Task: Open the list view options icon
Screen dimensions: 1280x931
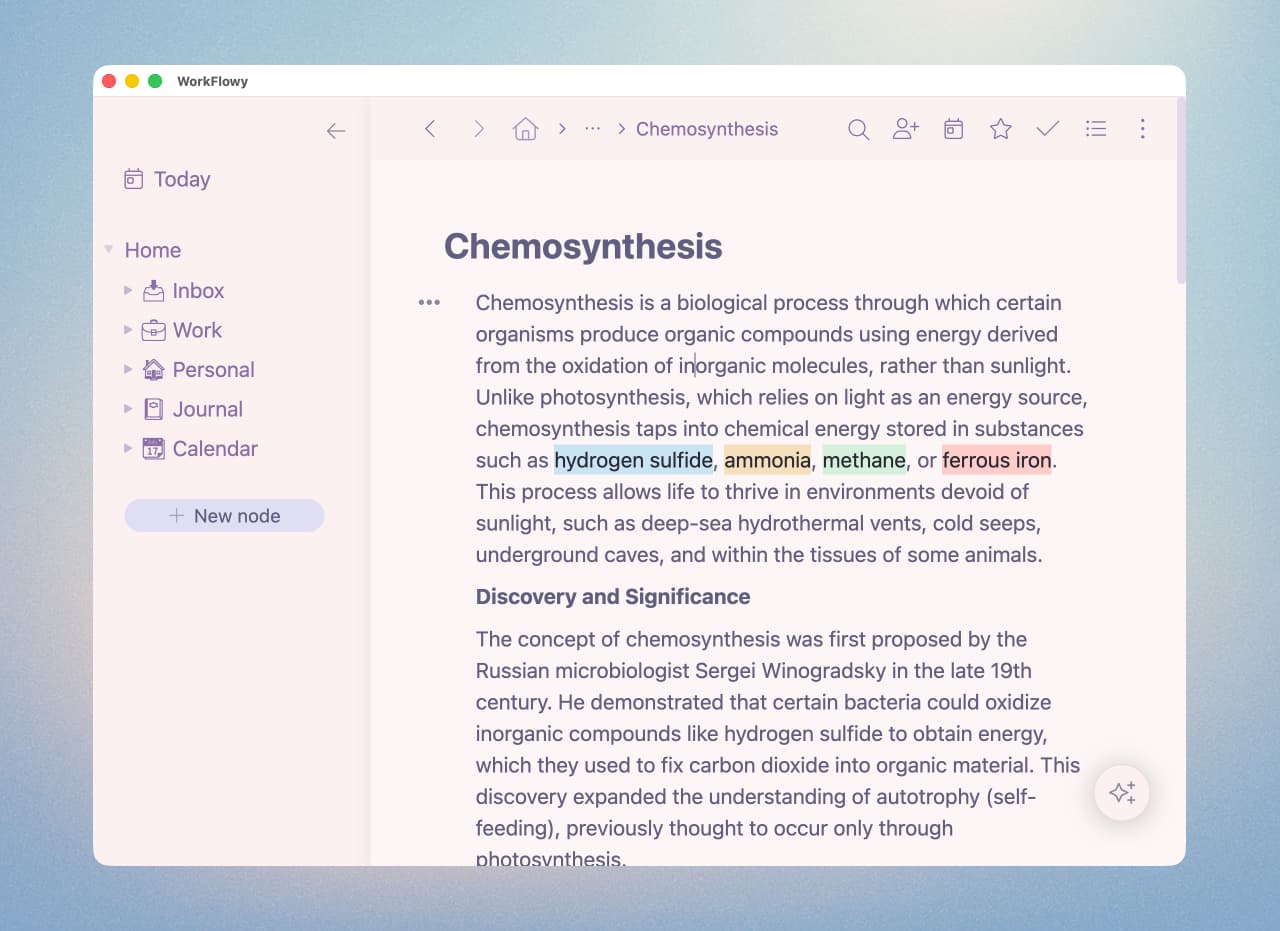Action: coord(1096,129)
